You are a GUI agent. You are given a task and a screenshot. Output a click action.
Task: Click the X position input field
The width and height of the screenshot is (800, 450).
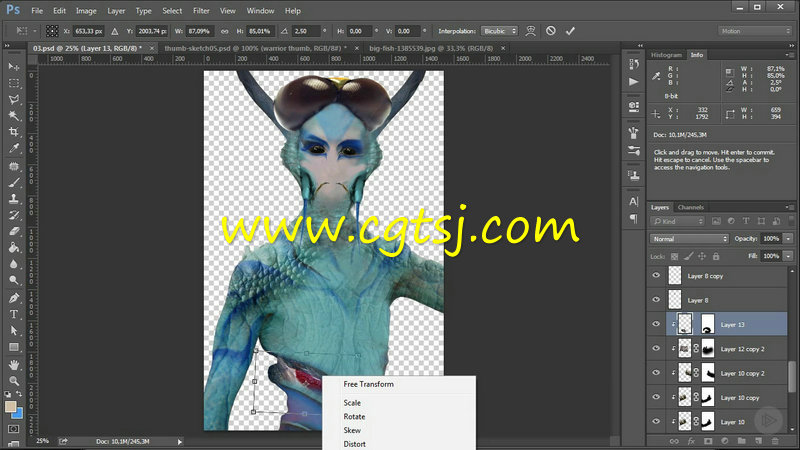click(88, 31)
